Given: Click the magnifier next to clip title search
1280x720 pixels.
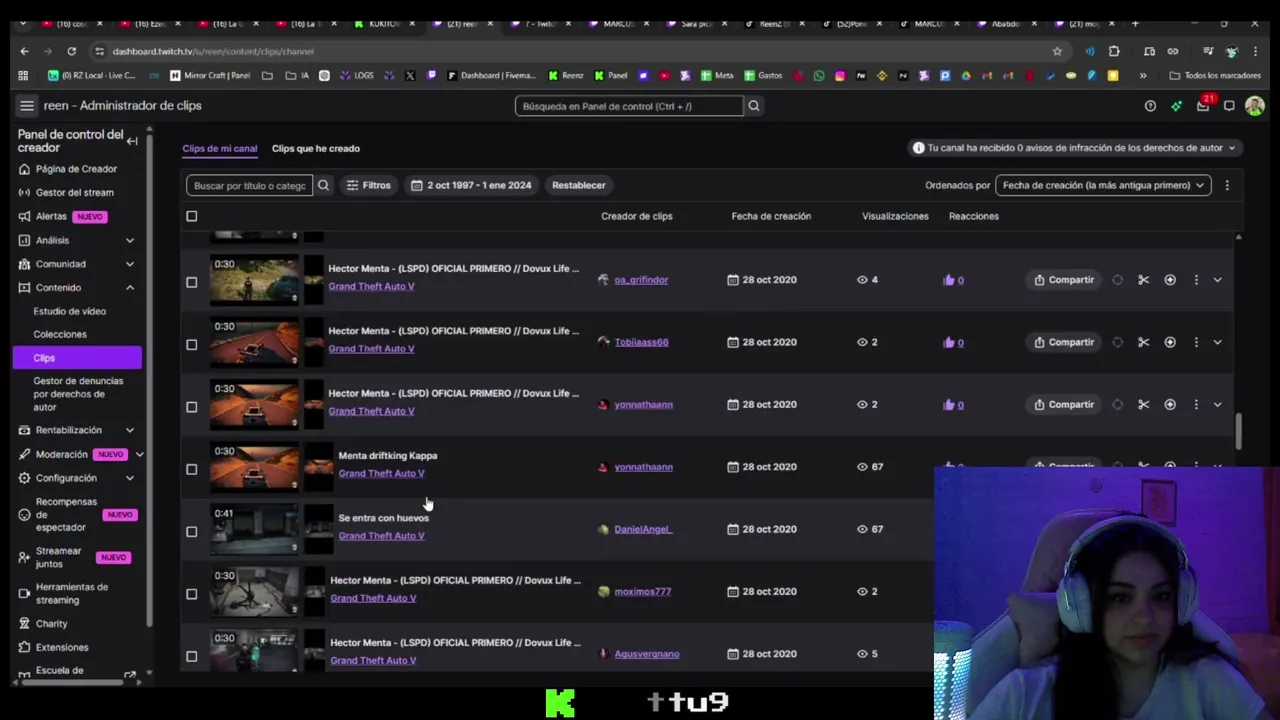Looking at the screenshot, I should click(x=323, y=185).
